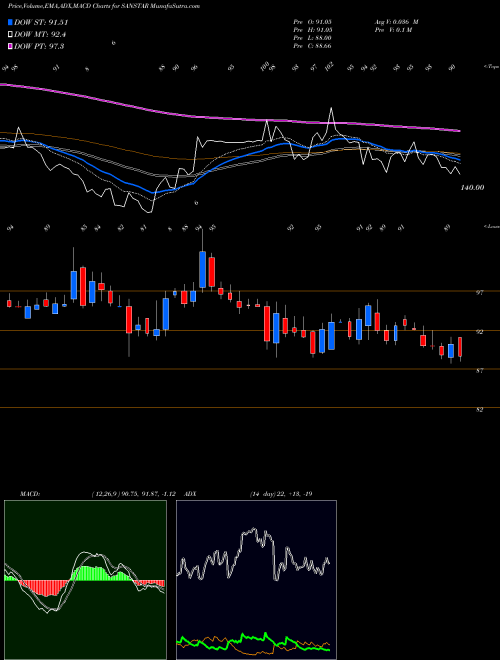Click the '140.00' label beside EMA chart

472,188
